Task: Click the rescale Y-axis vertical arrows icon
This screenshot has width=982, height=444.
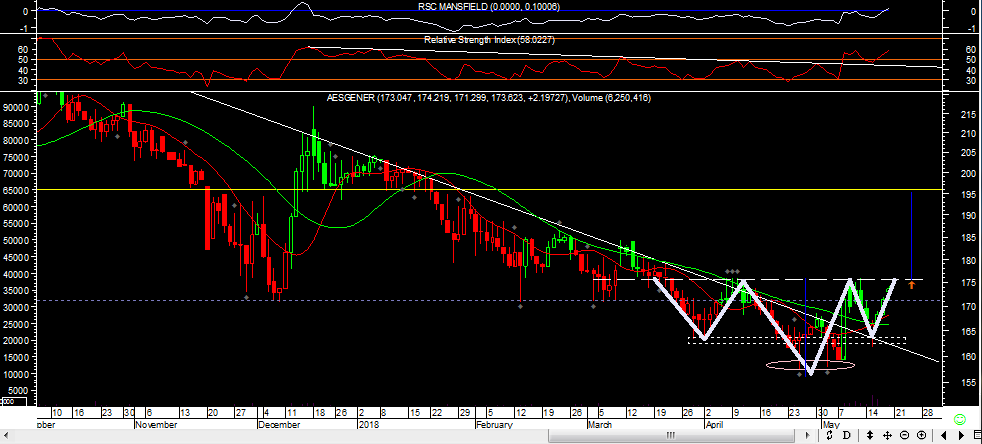Action: (870, 436)
